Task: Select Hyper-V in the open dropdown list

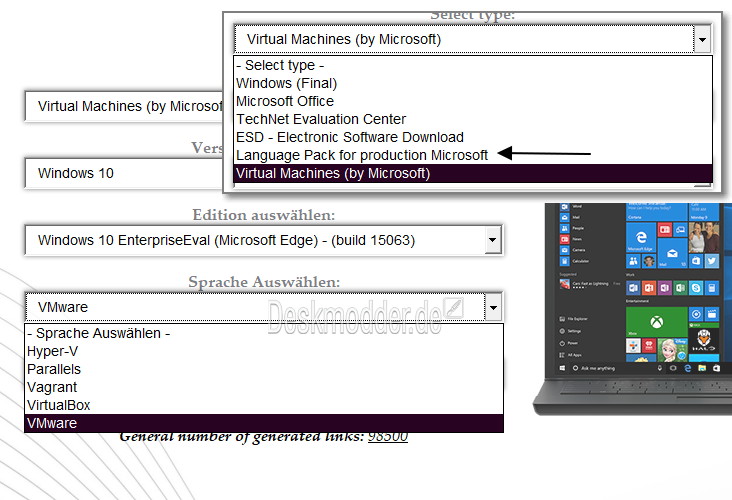Action: tap(52, 351)
